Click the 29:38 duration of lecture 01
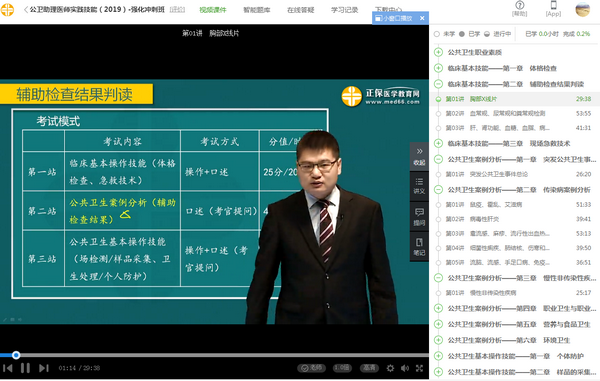This screenshot has height=381, width=600. tap(584, 99)
